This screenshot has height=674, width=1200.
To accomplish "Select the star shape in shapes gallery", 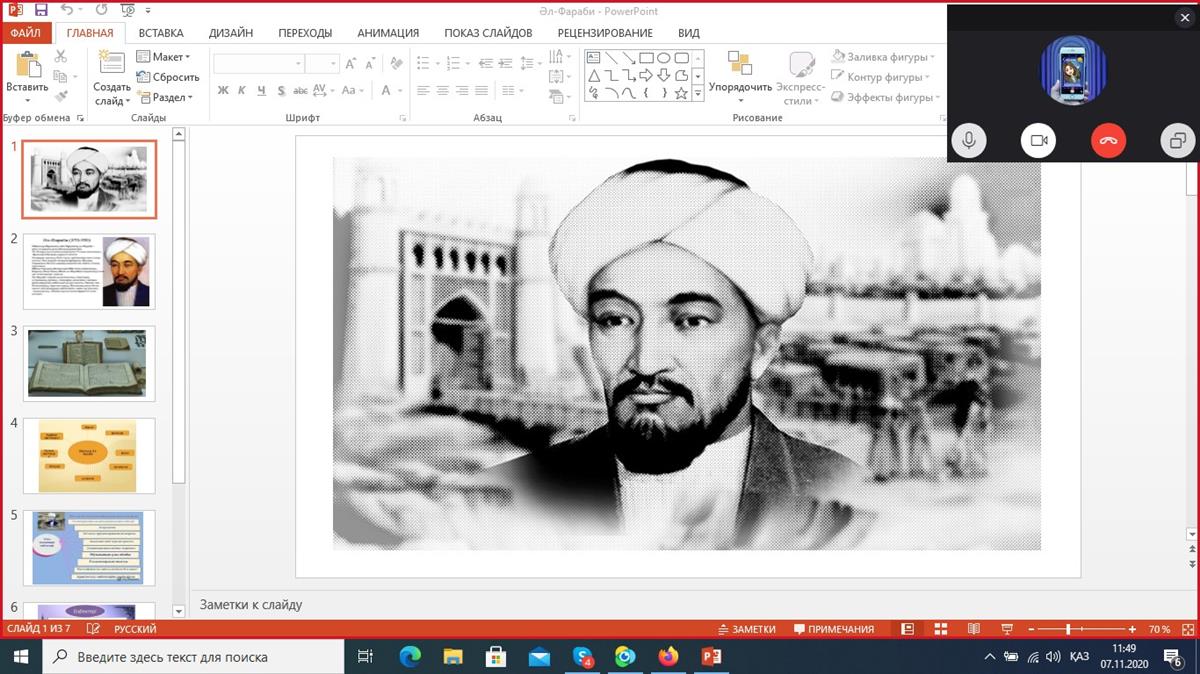I will [681, 93].
